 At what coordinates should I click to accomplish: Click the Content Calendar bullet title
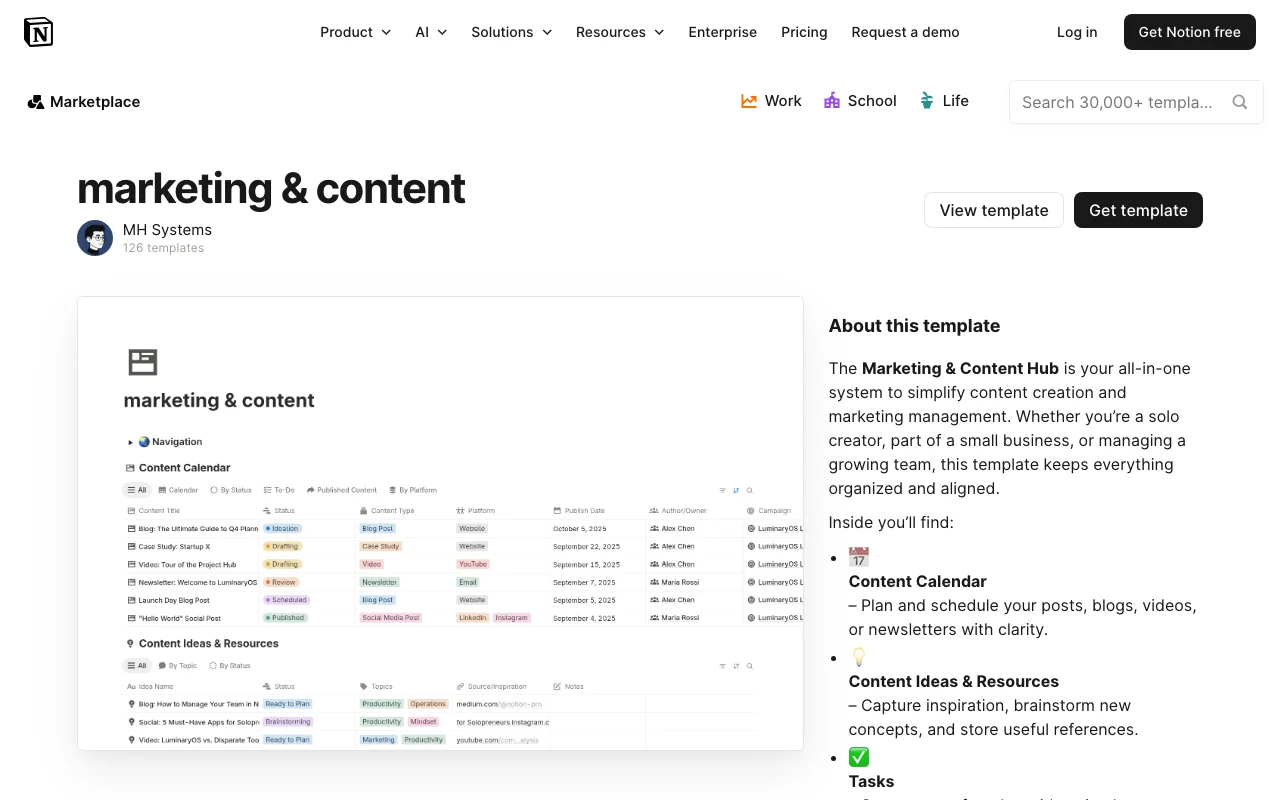point(917,581)
